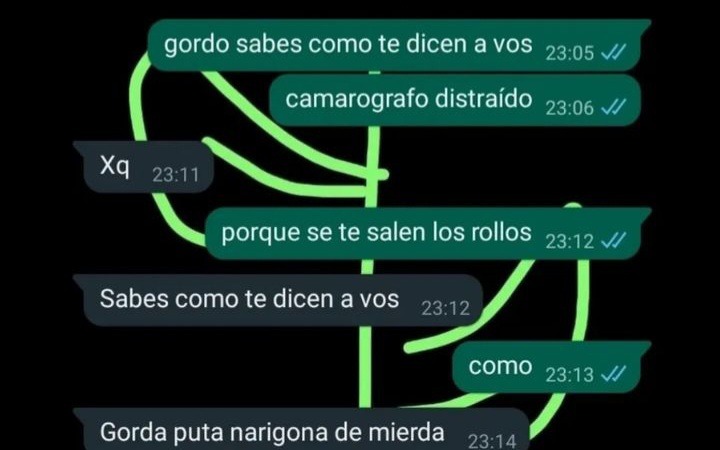Select the sent 'como' message

point(551,367)
